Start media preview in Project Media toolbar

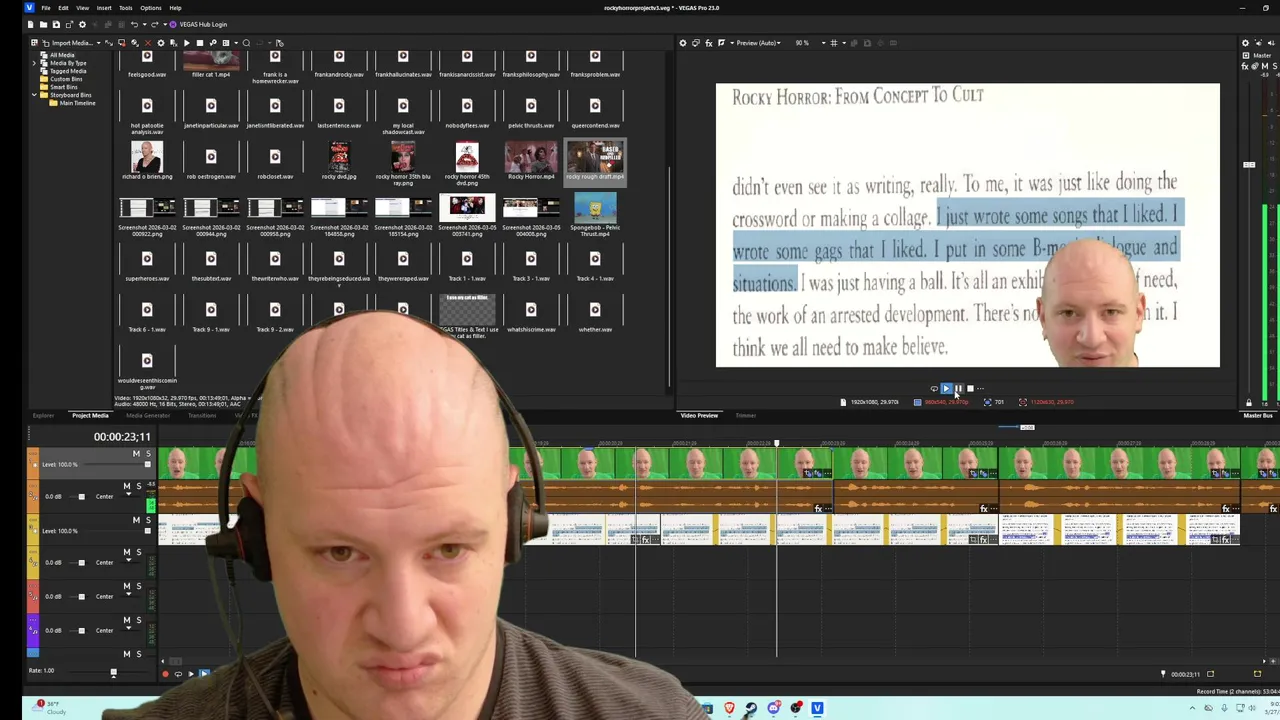pos(186,43)
